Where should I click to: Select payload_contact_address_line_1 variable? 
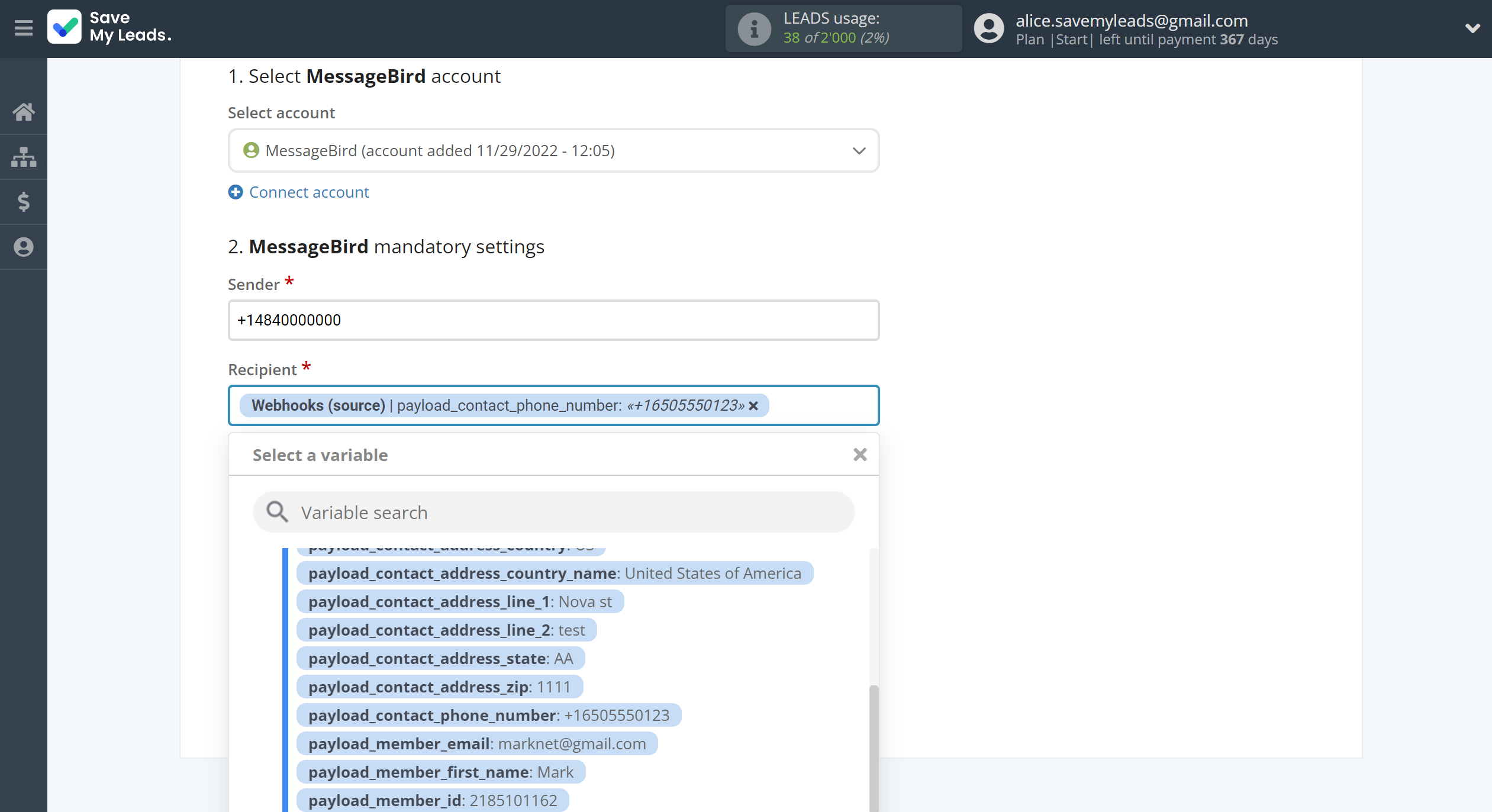460,602
